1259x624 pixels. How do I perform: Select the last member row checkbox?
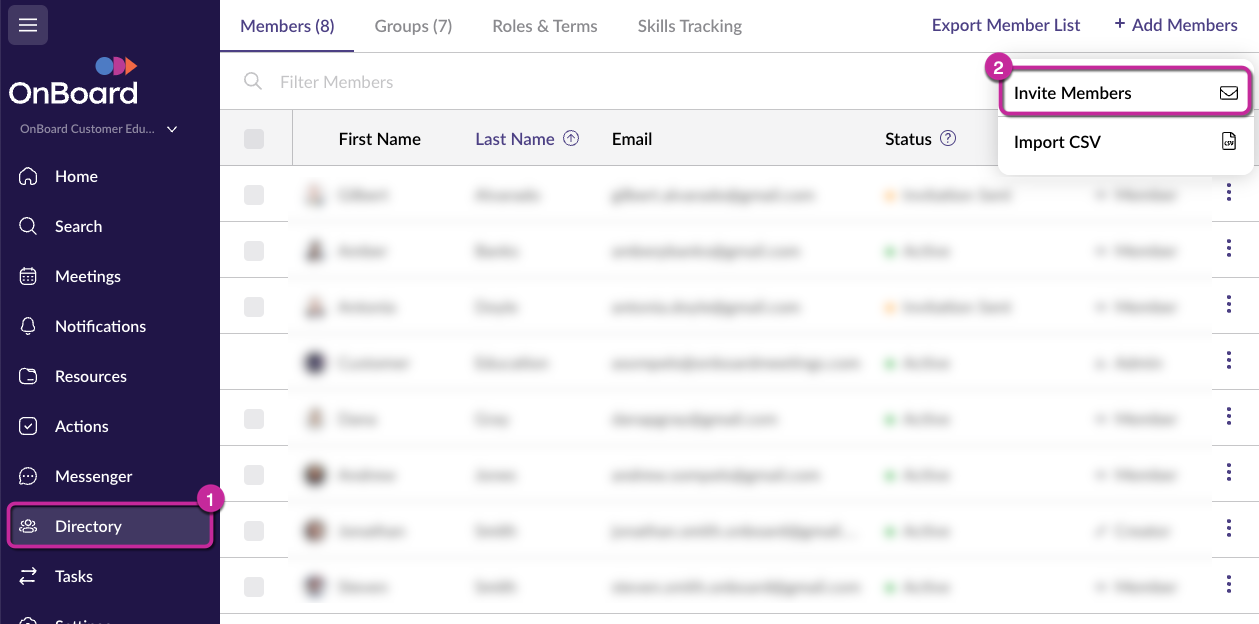pyautogui.click(x=254, y=587)
